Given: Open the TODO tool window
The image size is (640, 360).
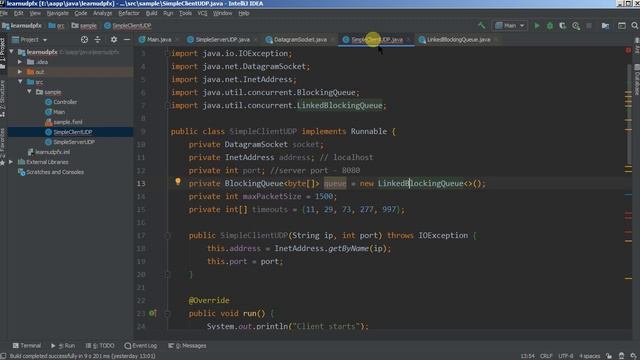Looking at the screenshot, I should point(100,346).
